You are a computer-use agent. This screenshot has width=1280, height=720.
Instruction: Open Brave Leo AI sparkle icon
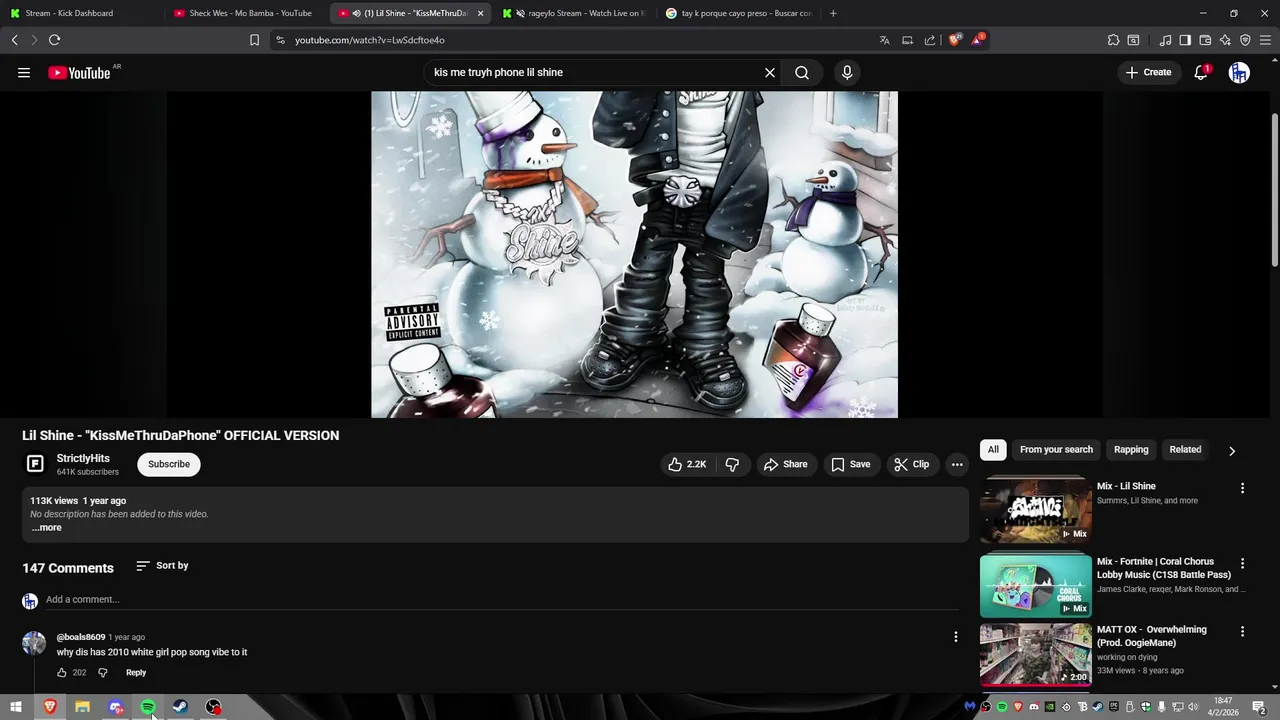[x=1225, y=40]
